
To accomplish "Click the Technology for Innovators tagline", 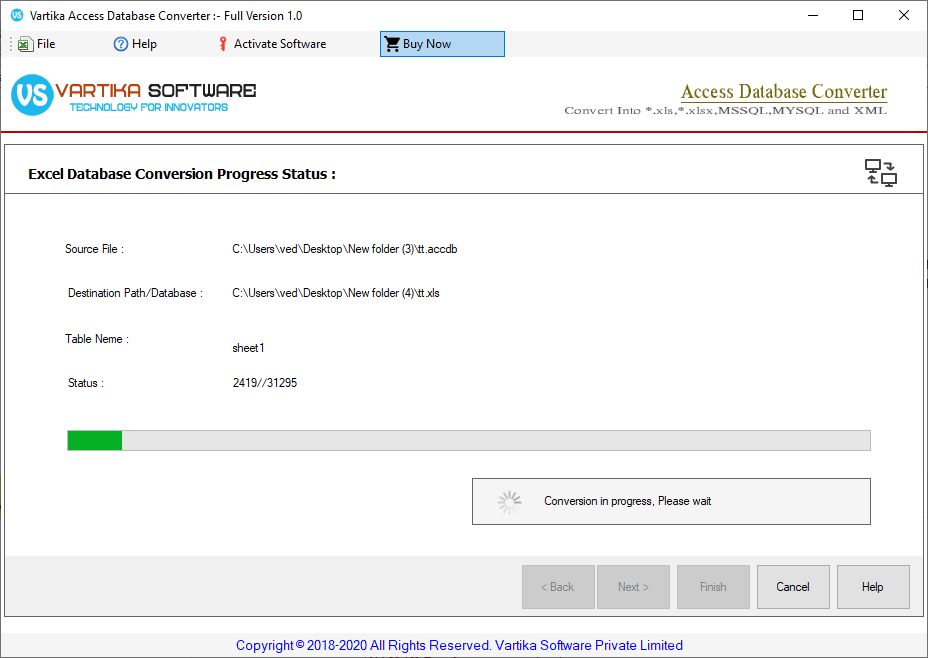I will [x=149, y=107].
